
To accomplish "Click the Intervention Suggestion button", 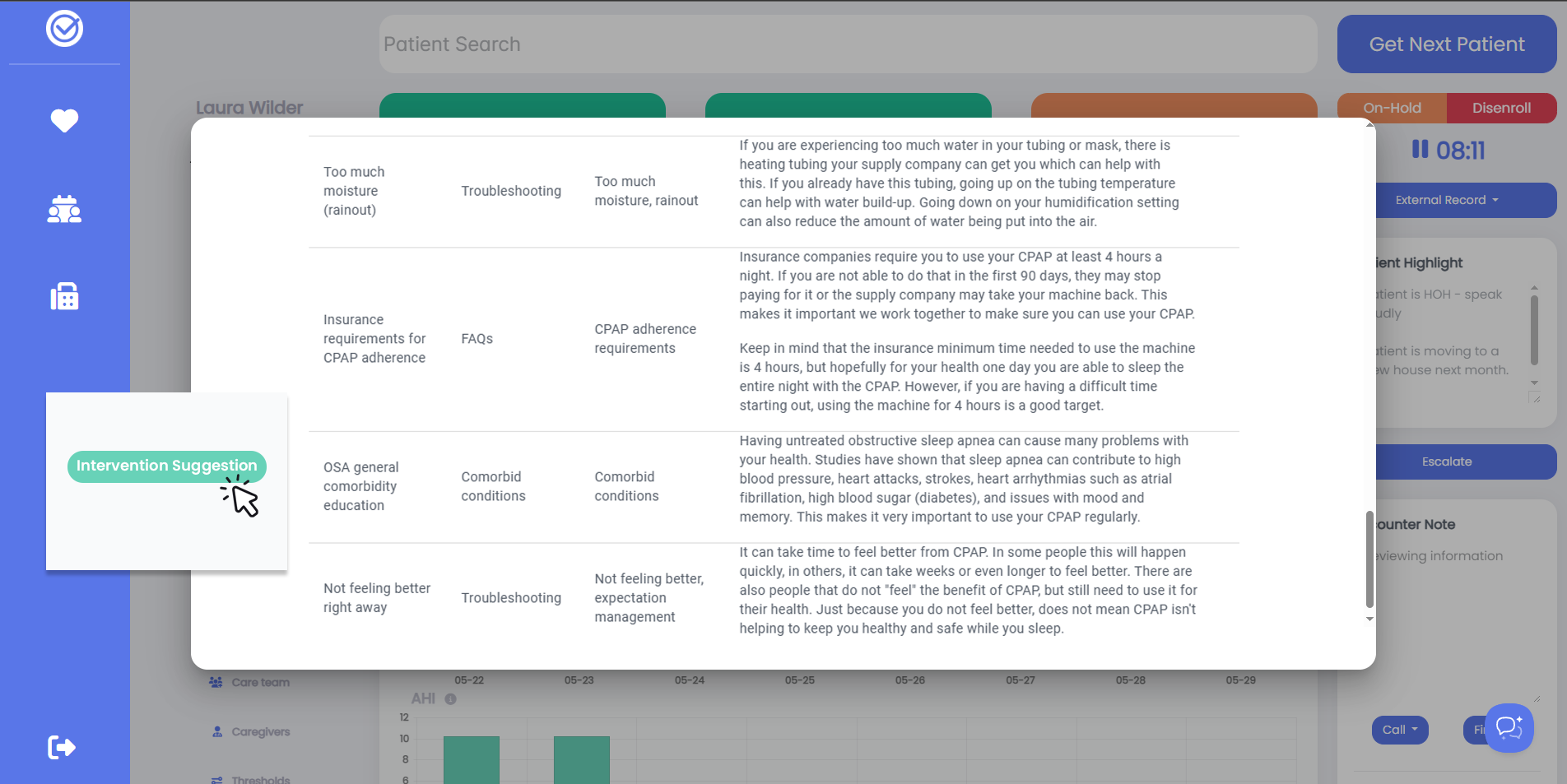I will point(166,466).
